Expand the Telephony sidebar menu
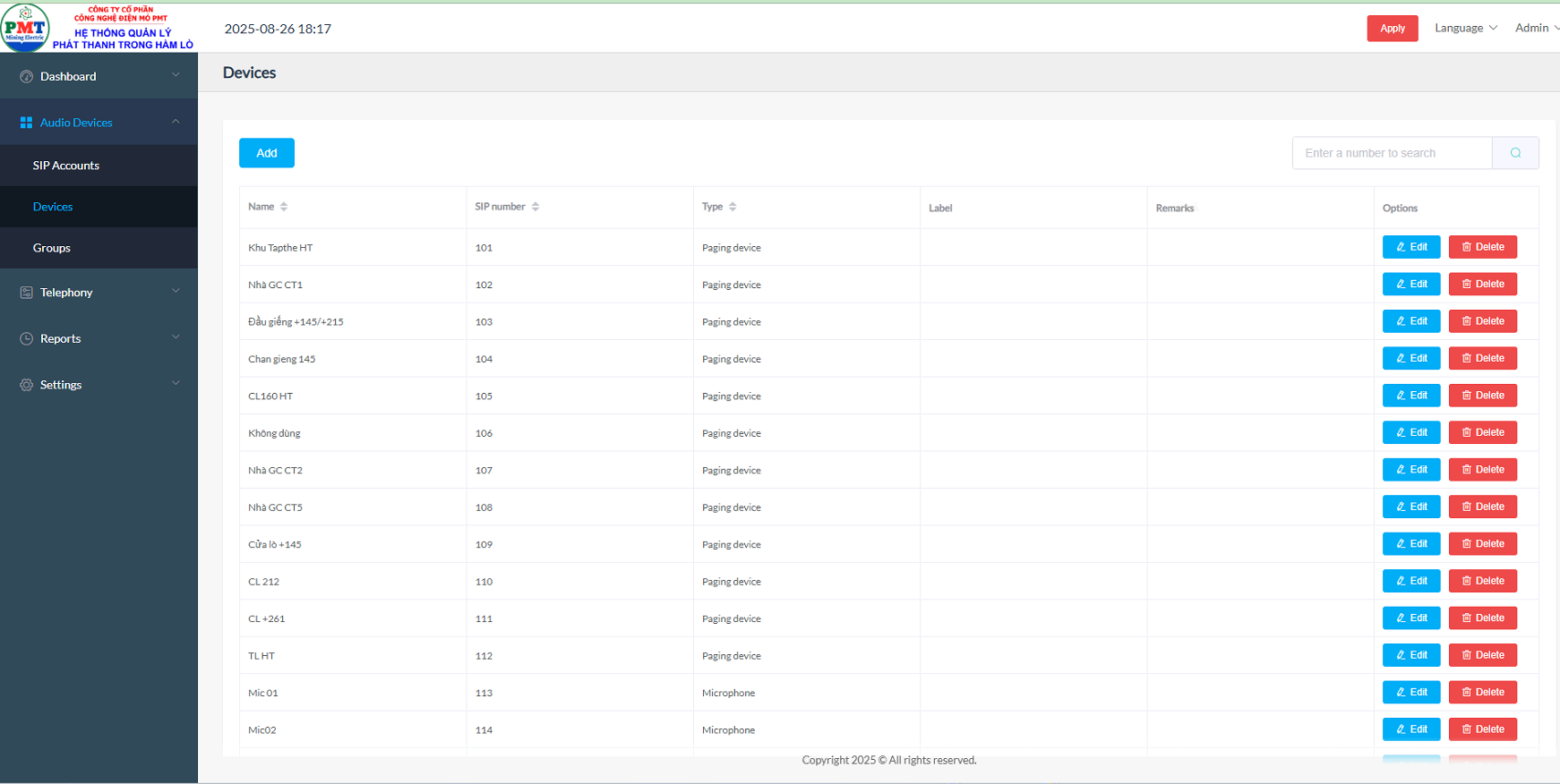This screenshot has height=784, width=1560. click(176, 292)
